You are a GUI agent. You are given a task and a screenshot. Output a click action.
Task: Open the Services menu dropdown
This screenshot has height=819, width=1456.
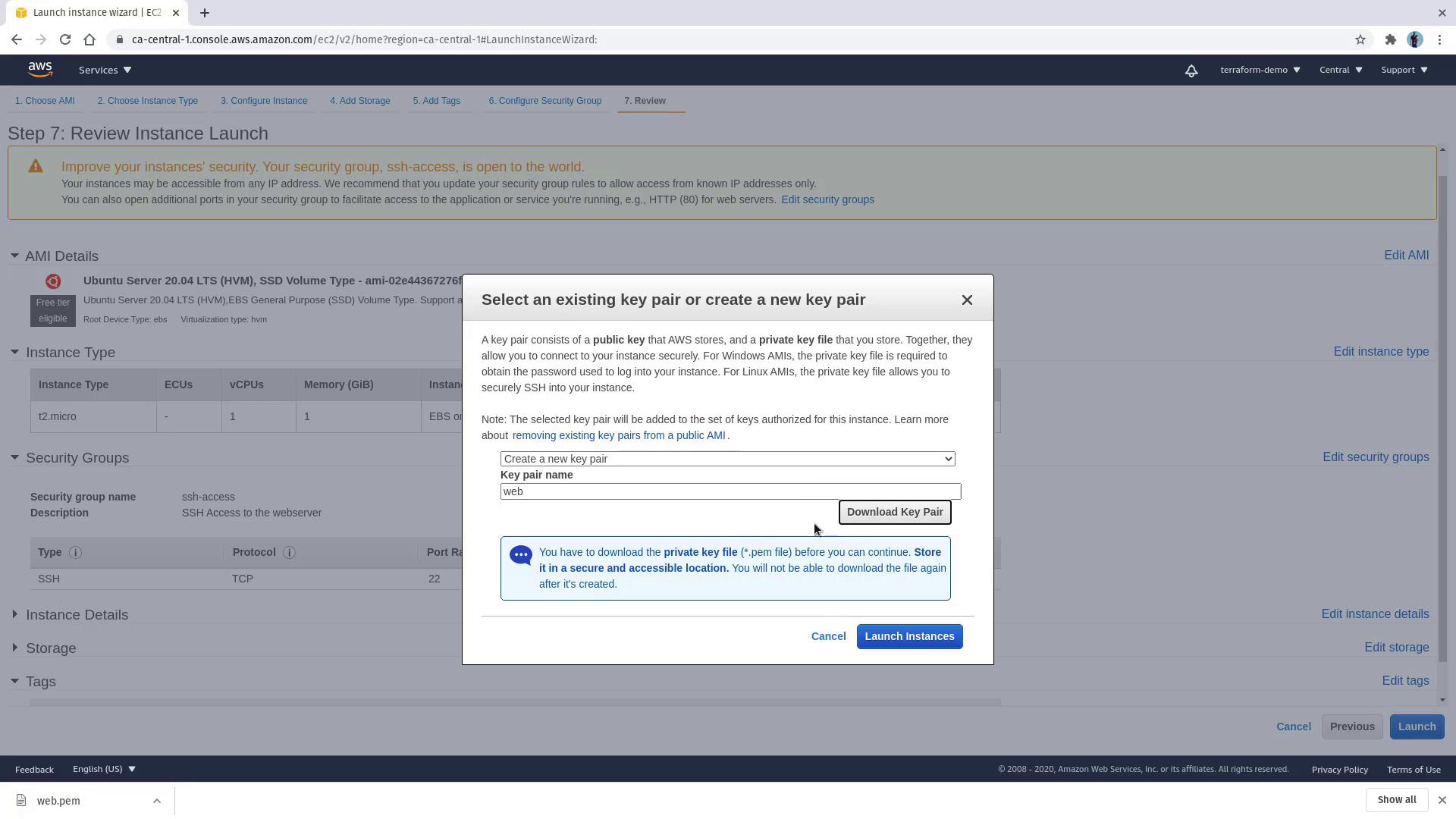[x=105, y=70]
